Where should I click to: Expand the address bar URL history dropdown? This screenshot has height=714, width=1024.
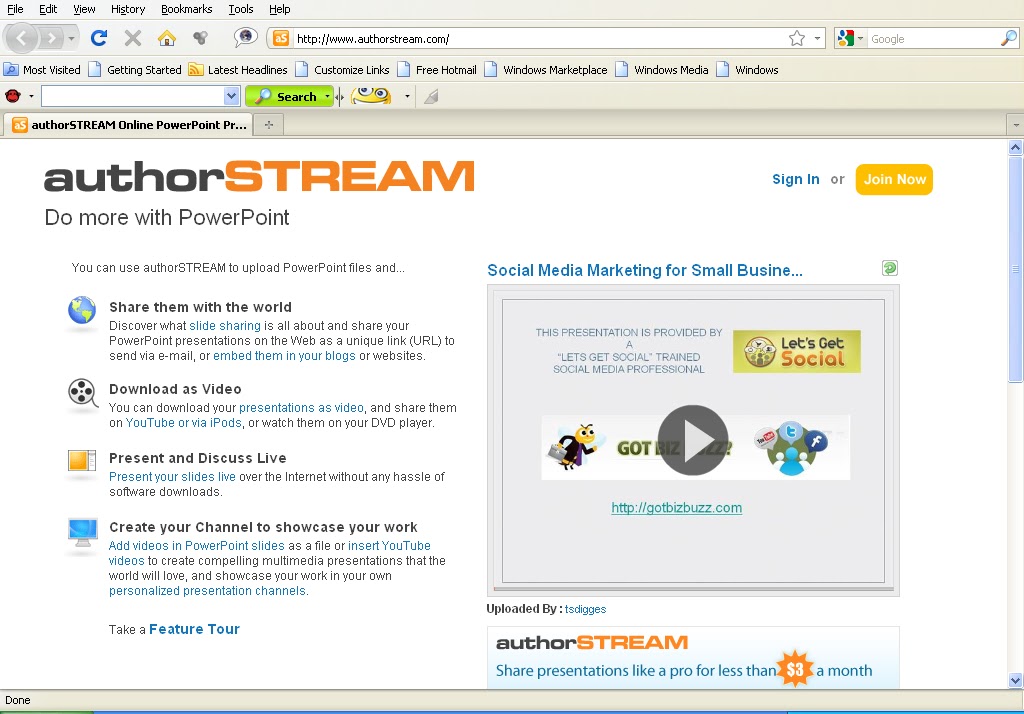[817, 39]
